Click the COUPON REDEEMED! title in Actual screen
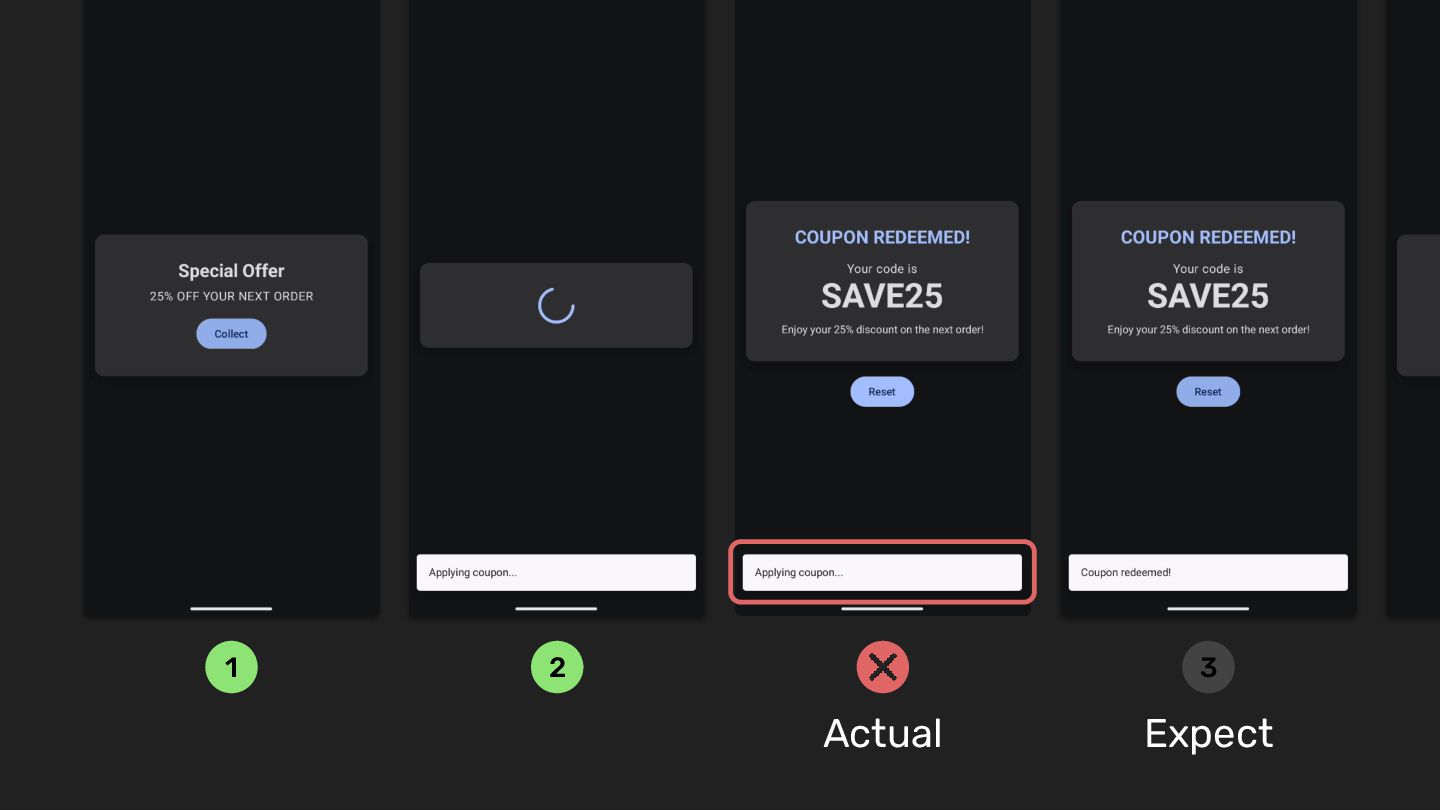1440x810 pixels. click(882, 238)
